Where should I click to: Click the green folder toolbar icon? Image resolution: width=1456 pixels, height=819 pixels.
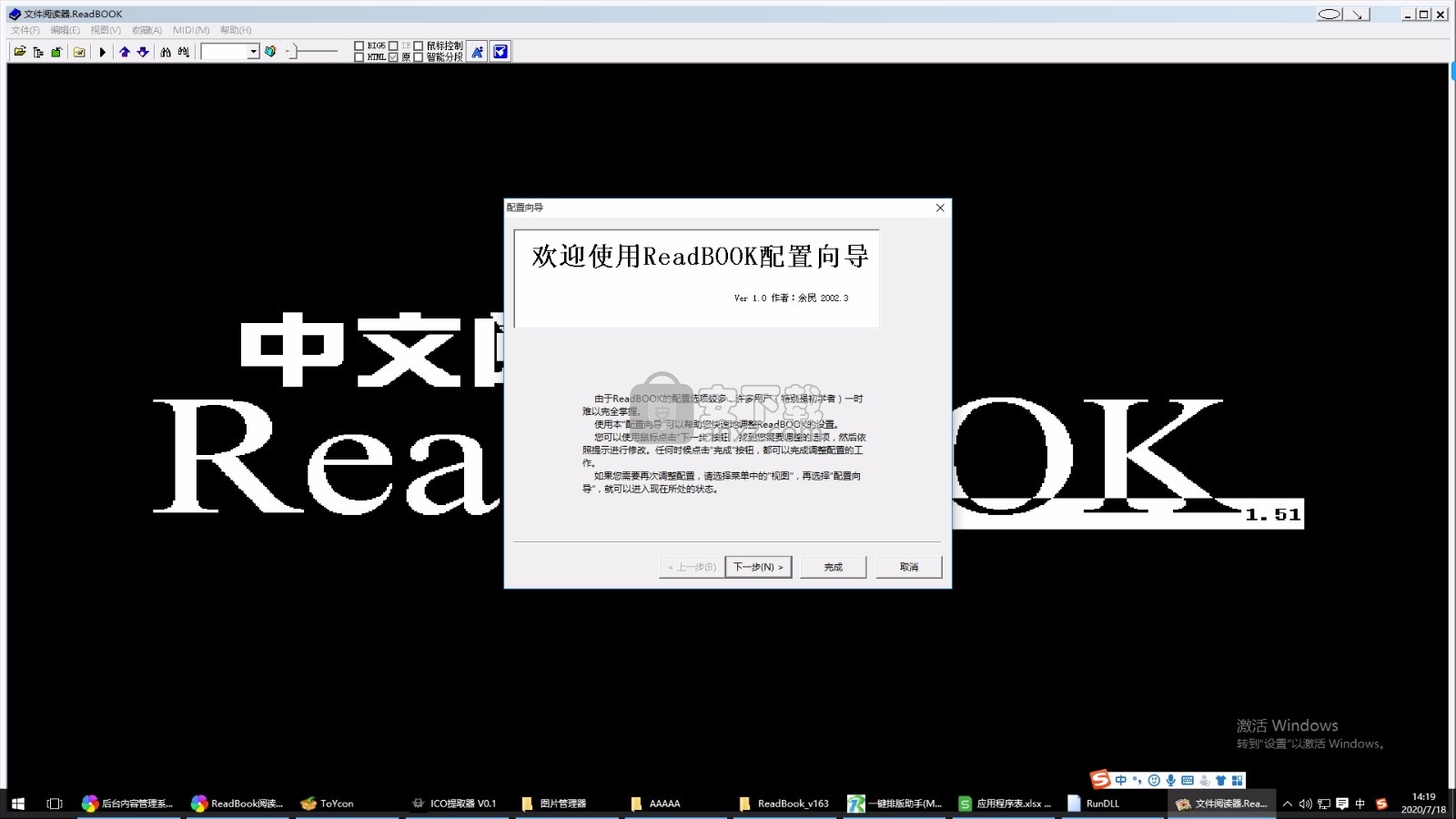point(56,52)
